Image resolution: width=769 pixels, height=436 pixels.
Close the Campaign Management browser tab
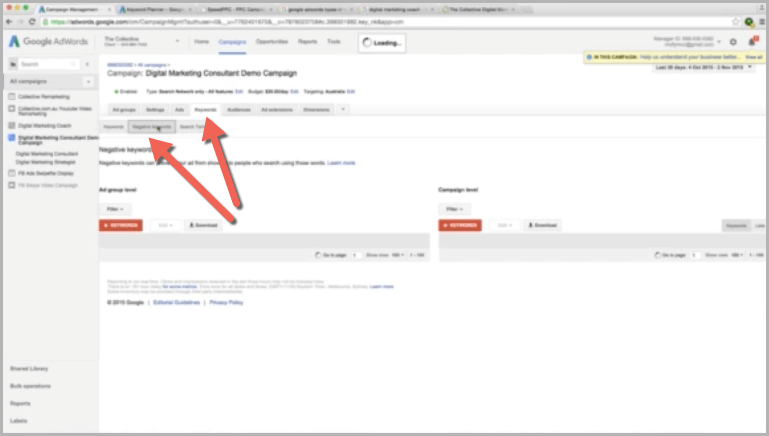click(109, 9)
